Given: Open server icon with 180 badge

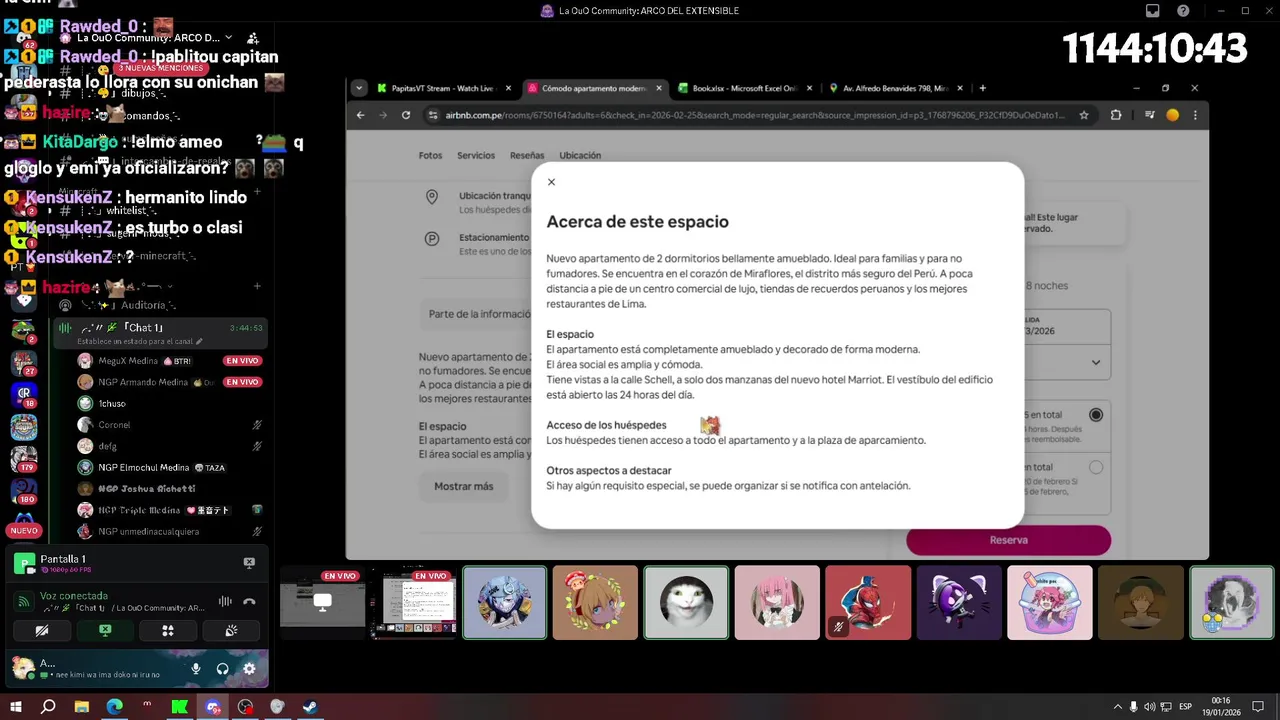Looking at the screenshot, I should pos(24,491).
